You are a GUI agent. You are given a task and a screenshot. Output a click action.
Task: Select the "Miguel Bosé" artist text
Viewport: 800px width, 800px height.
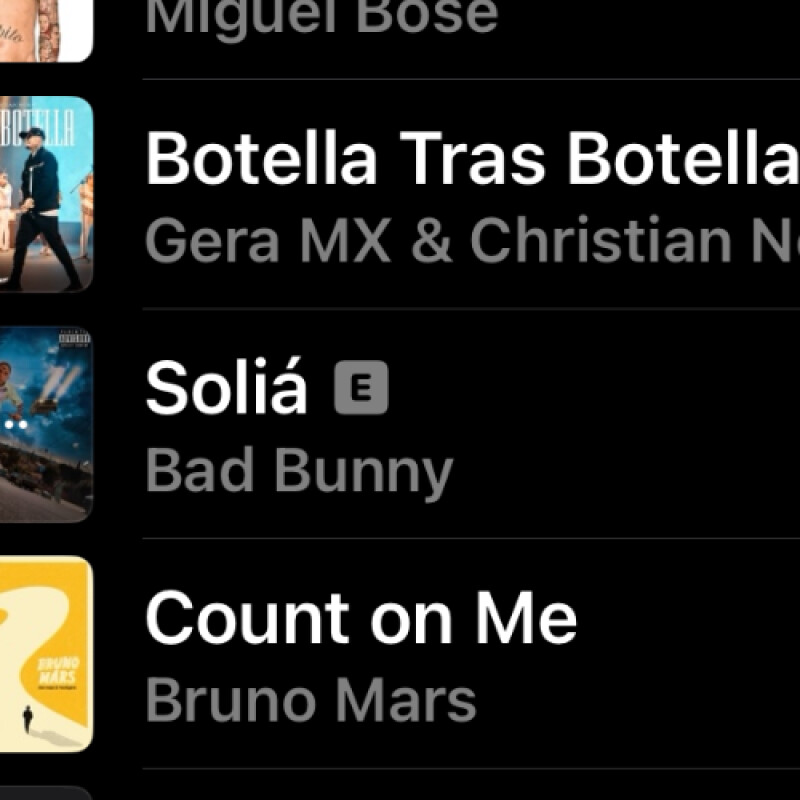pyautogui.click(x=321, y=18)
